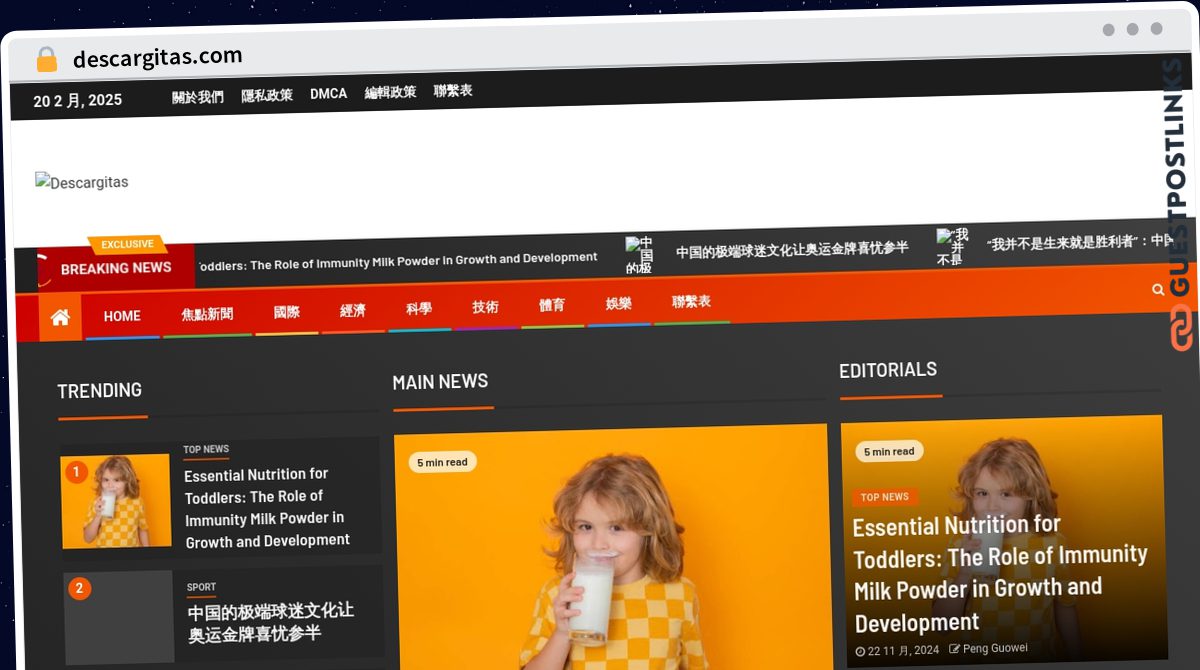This screenshot has width=1200, height=670.
Task: Click the padlock icon beside the URL
Action: tap(47, 60)
